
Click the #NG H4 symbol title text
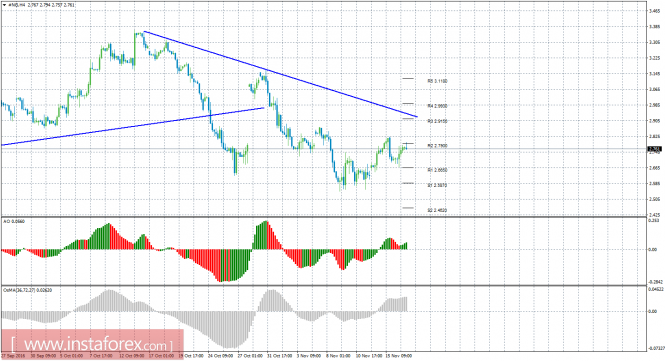16,5
